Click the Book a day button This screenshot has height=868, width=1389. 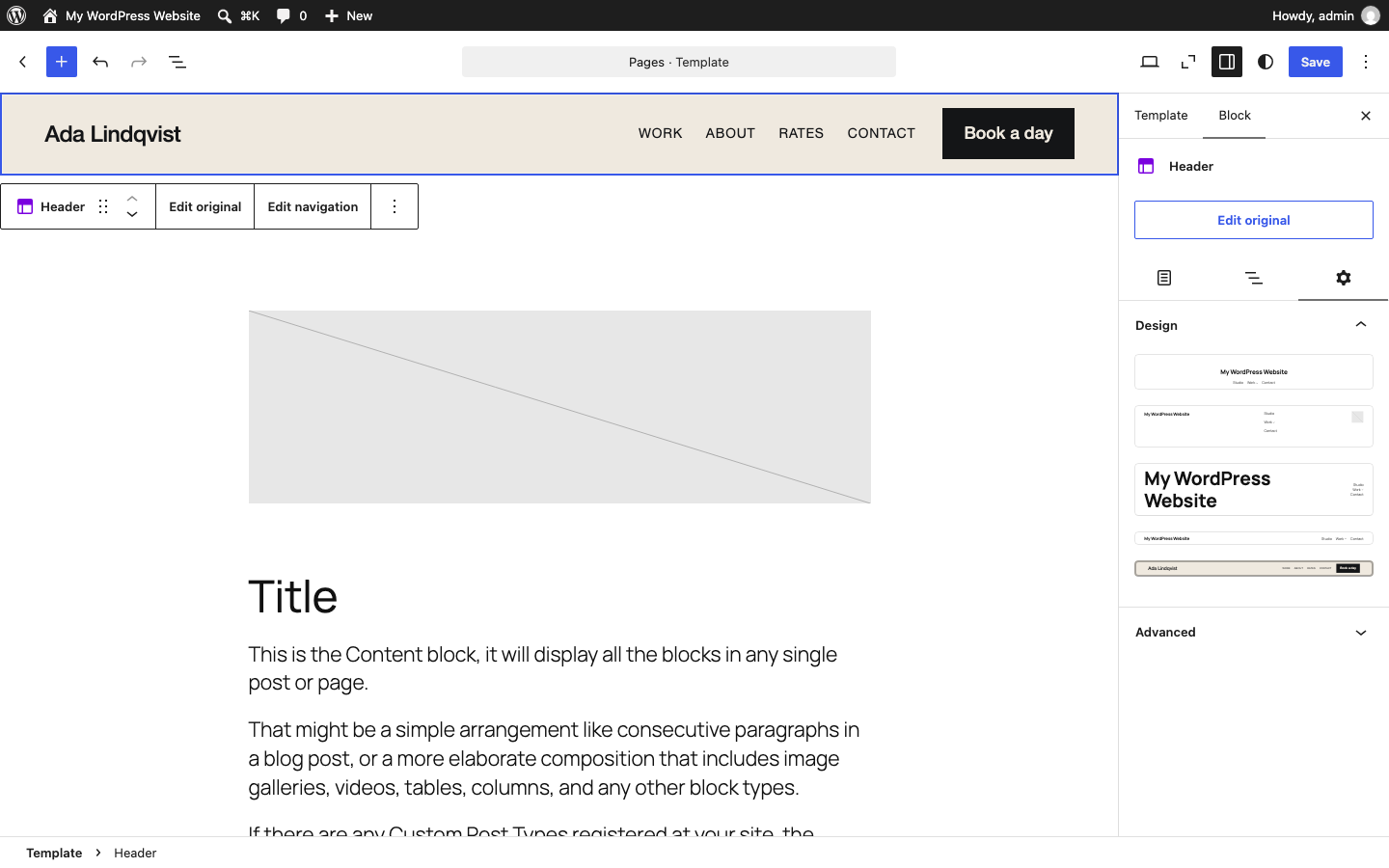coord(1008,133)
